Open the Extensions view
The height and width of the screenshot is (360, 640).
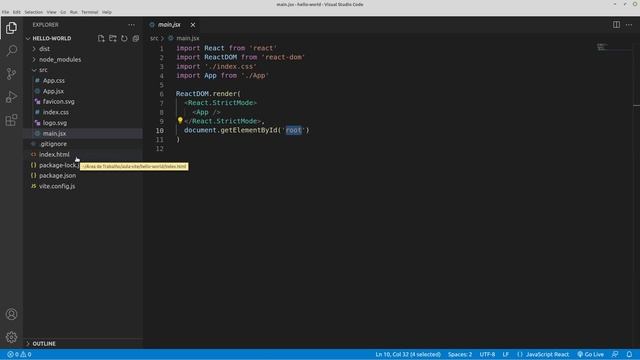11,120
